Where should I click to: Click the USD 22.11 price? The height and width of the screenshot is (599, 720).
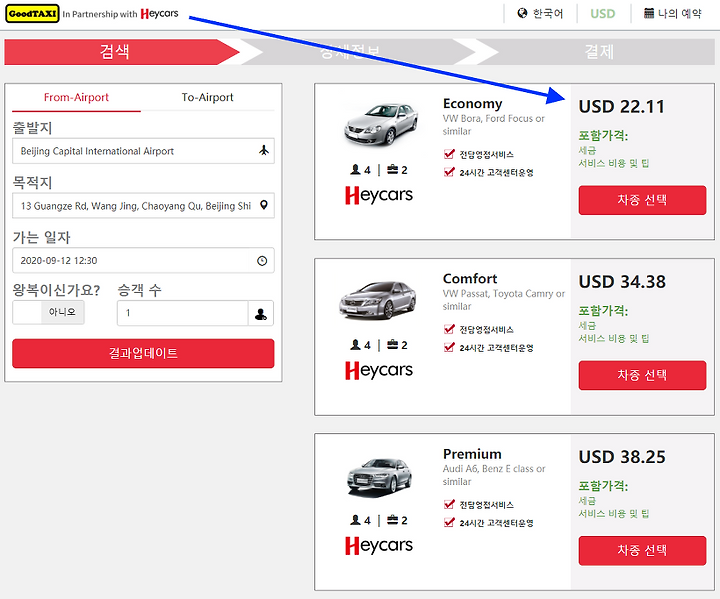[x=622, y=107]
